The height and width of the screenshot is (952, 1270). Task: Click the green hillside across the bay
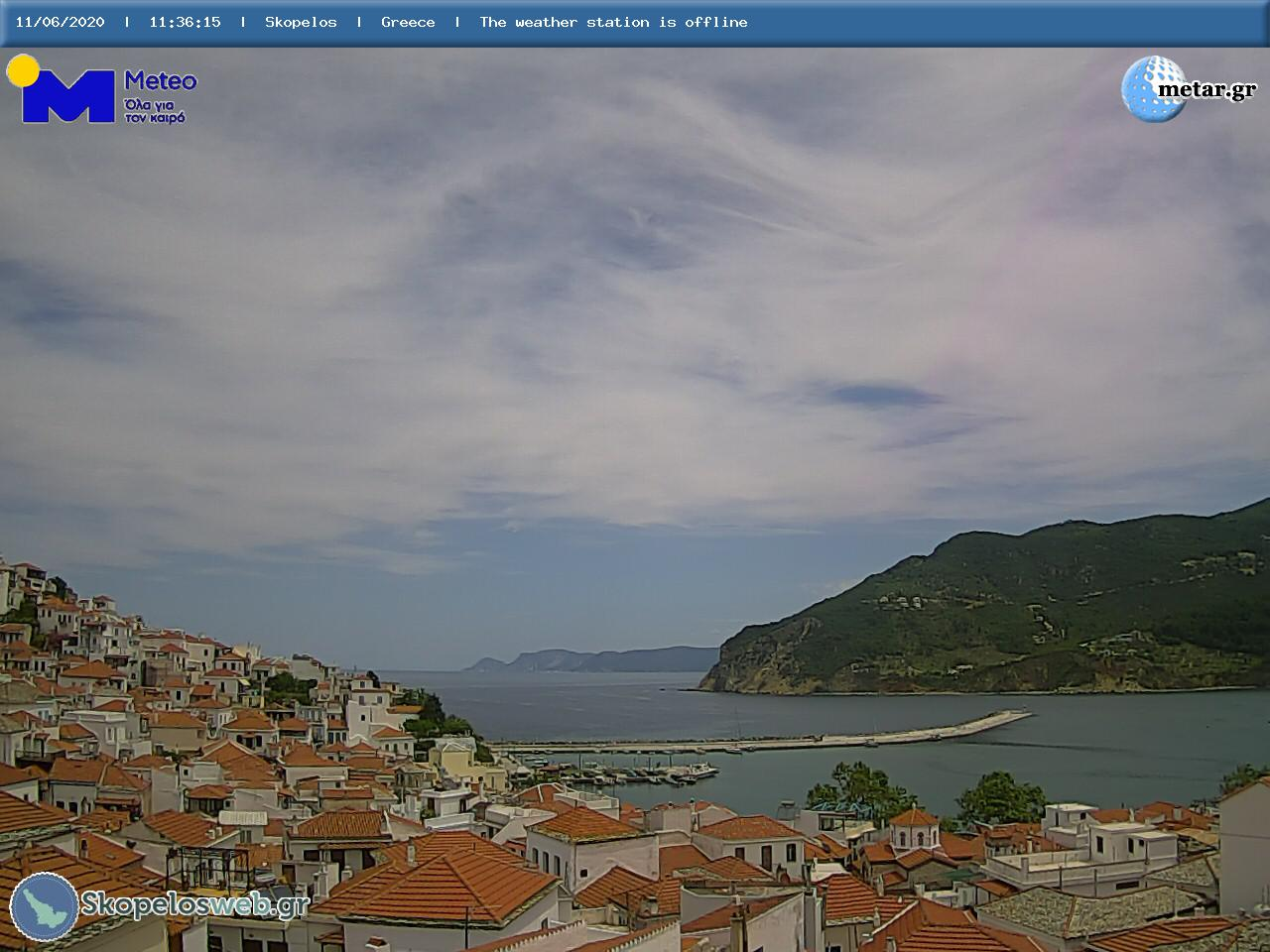pyautogui.click(x=1042, y=605)
